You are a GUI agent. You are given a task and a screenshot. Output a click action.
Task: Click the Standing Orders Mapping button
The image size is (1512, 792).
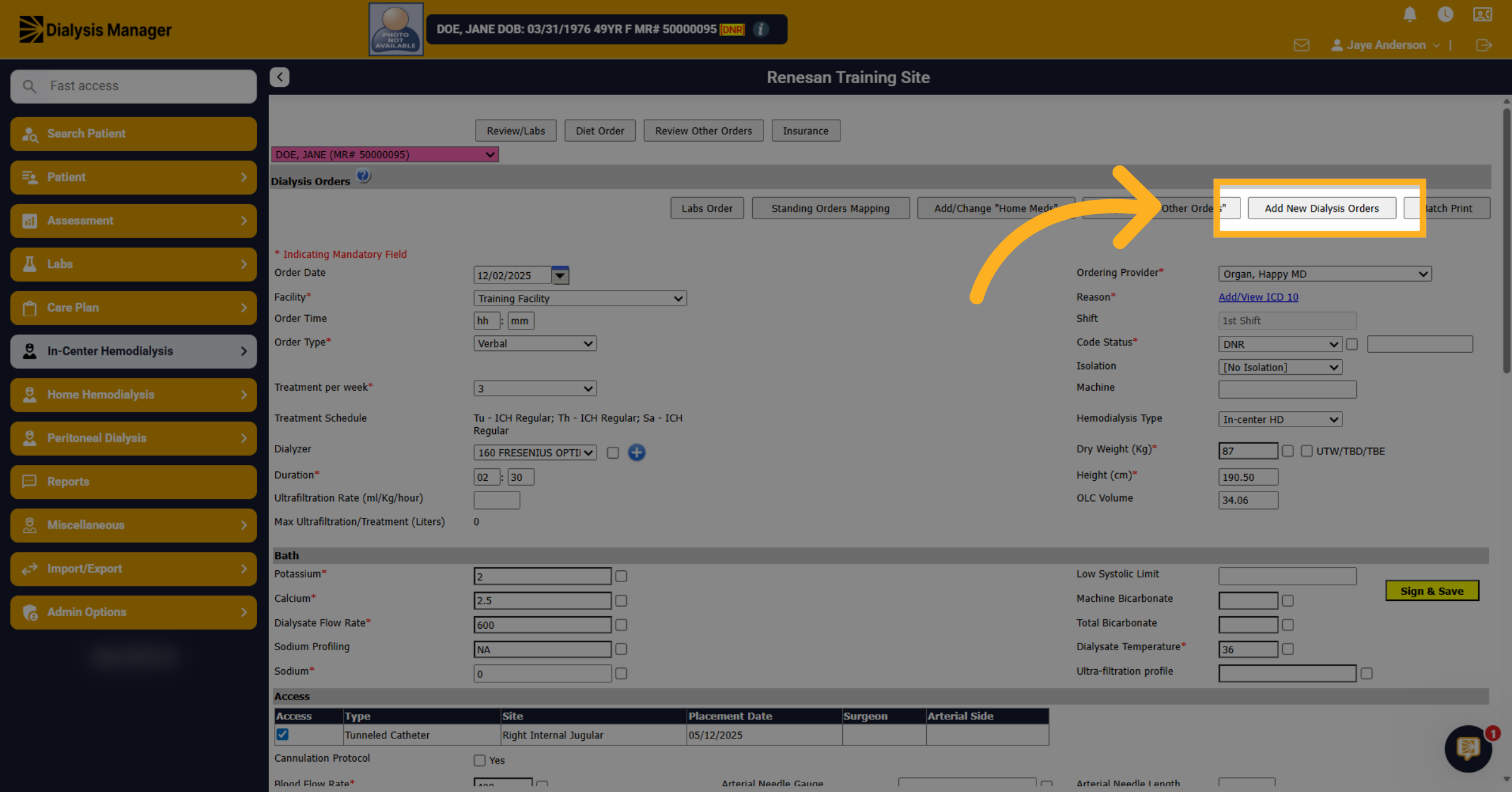click(830, 208)
